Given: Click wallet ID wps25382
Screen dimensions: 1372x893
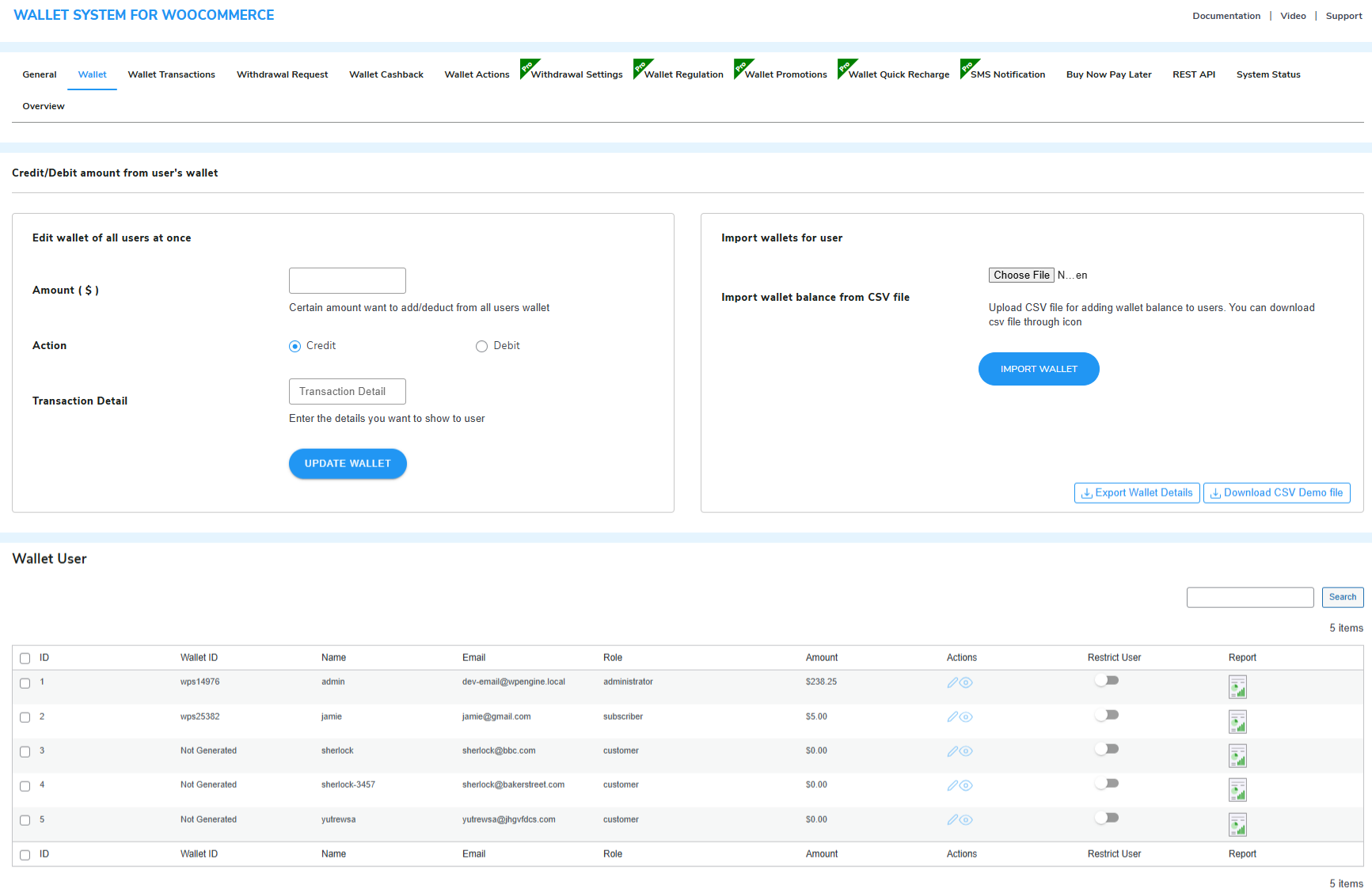Looking at the screenshot, I should (200, 716).
